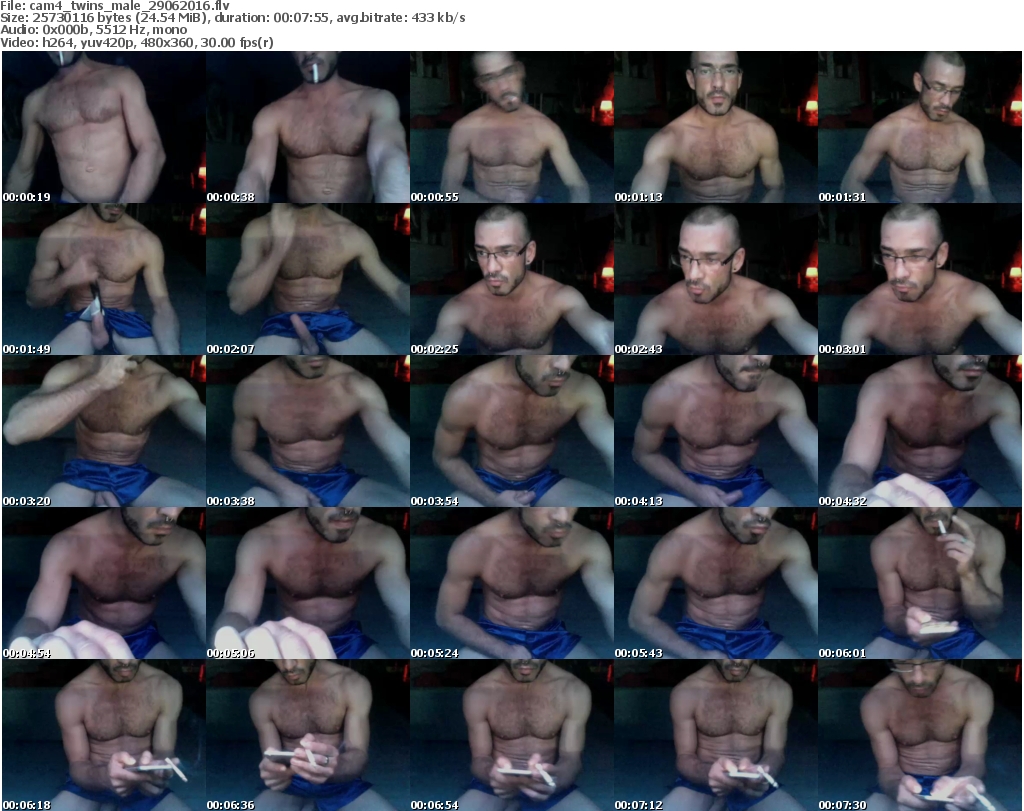The height and width of the screenshot is (811, 1024).
Task: Open the frame with timestamp 00:05:24
Action: [x=512, y=584]
